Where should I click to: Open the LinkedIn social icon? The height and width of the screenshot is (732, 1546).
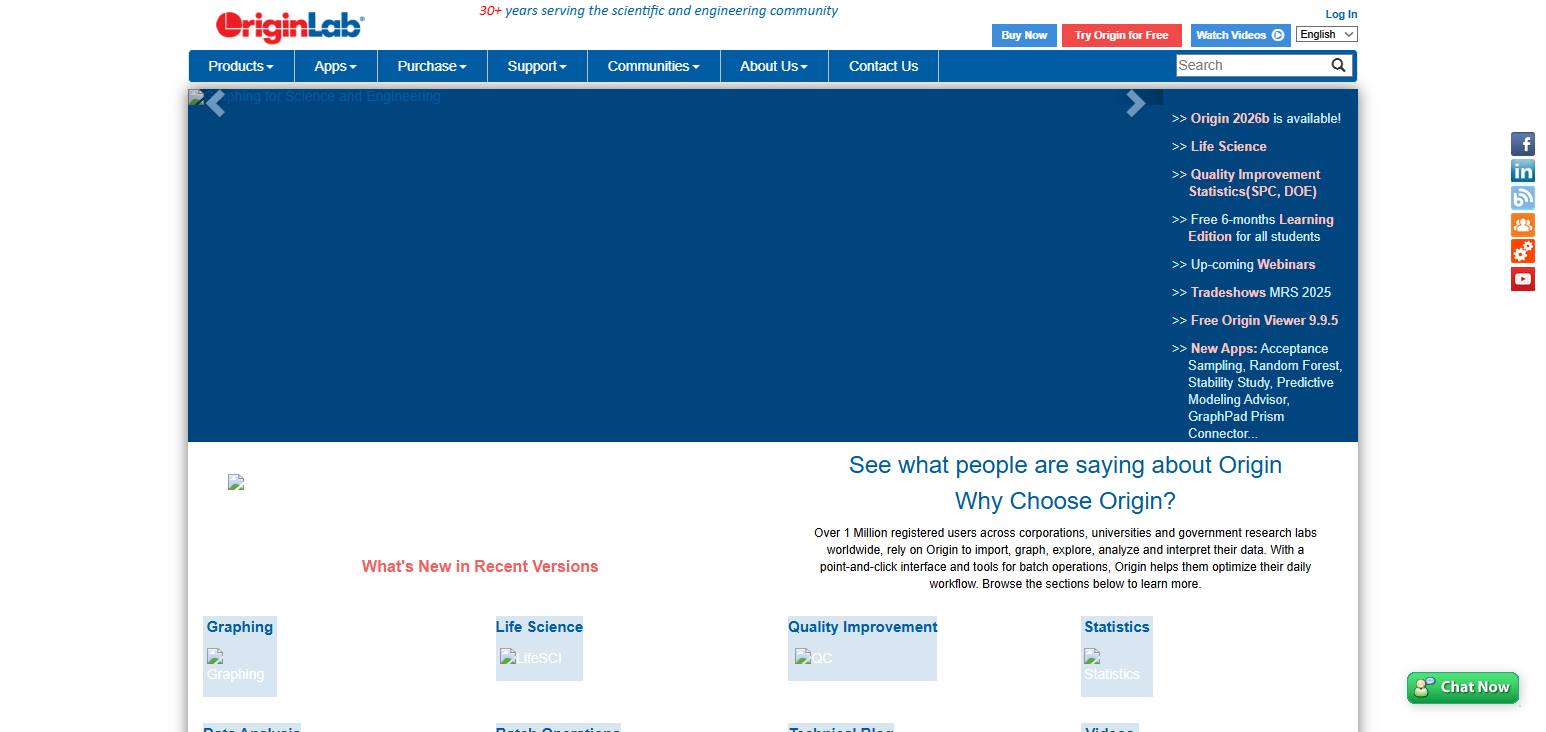click(1522, 171)
